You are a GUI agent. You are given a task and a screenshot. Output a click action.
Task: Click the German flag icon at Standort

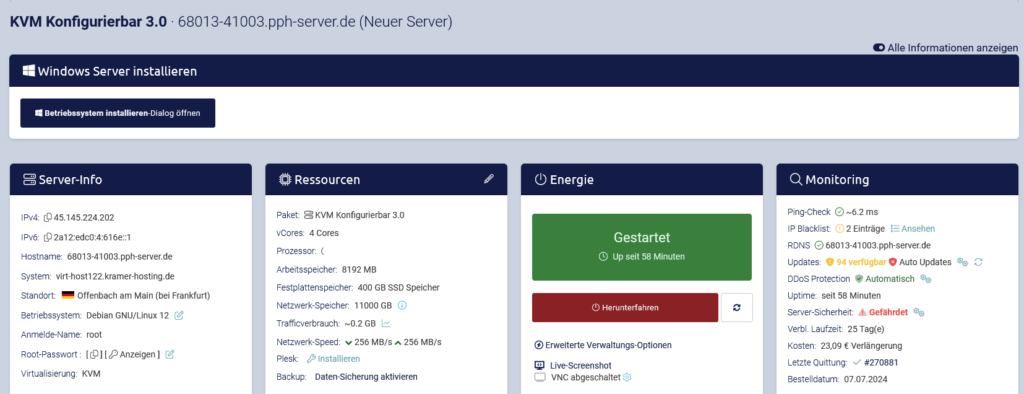pyautogui.click(x=68, y=295)
